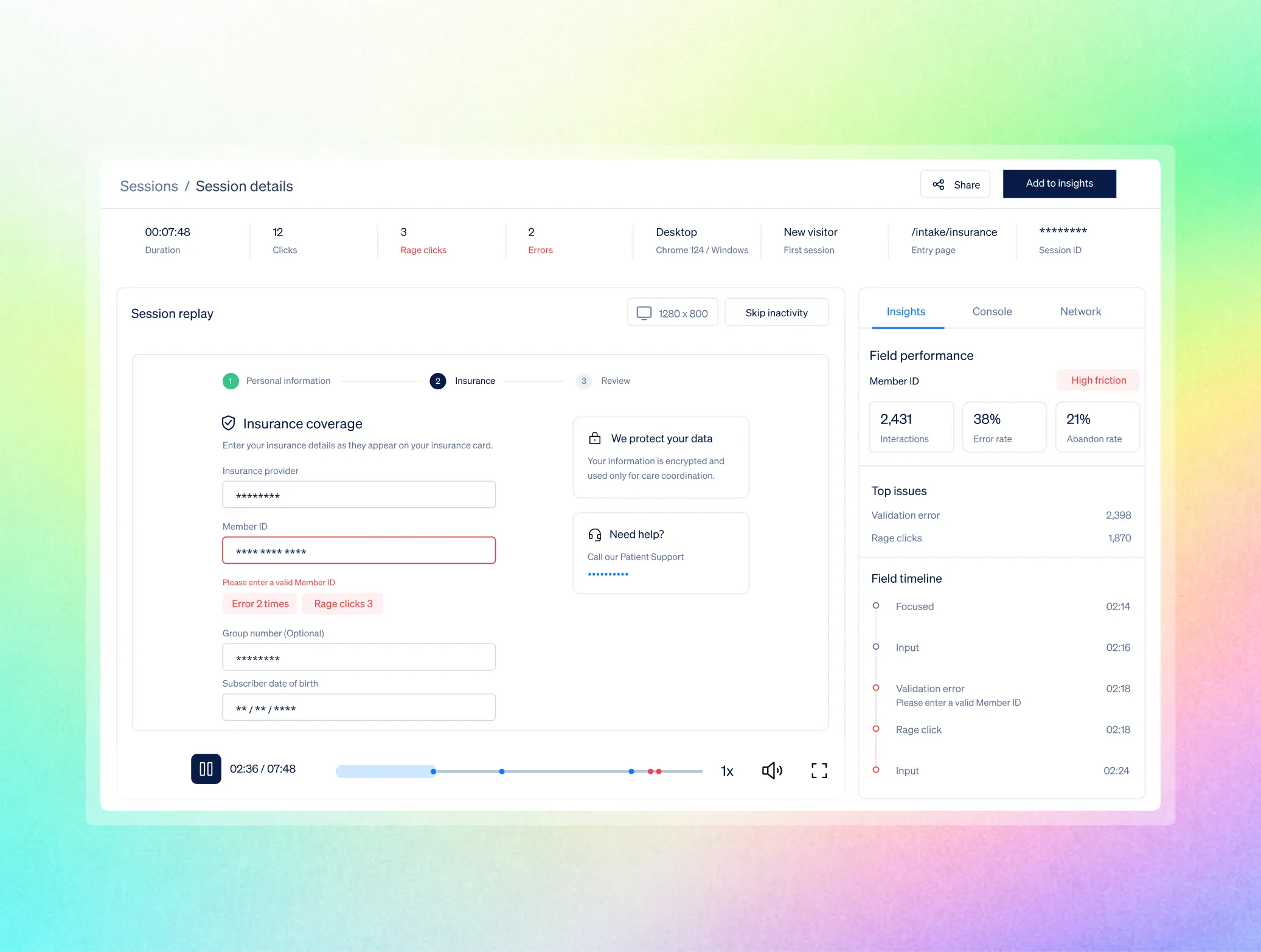Select the Rage click event at 02:18
1261x952 pixels.
coord(1001,729)
